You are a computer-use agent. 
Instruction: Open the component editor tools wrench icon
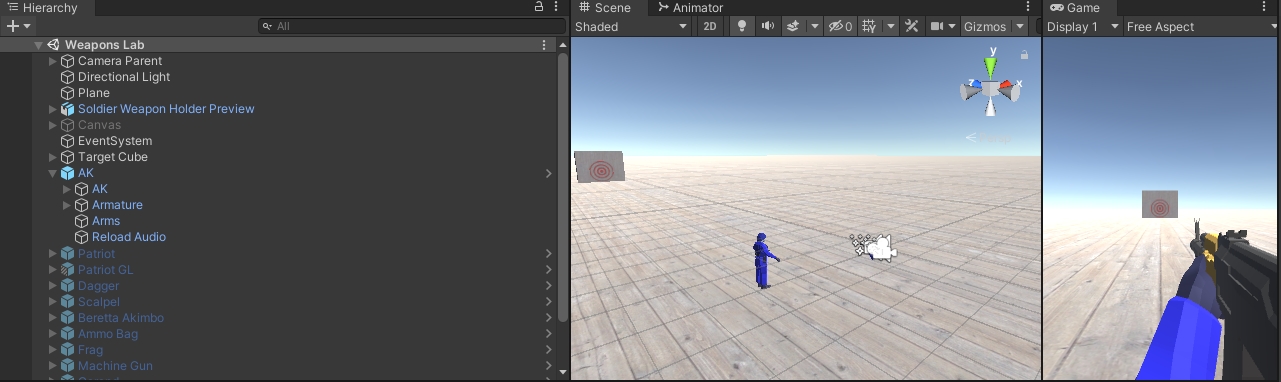(x=911, y=27)
